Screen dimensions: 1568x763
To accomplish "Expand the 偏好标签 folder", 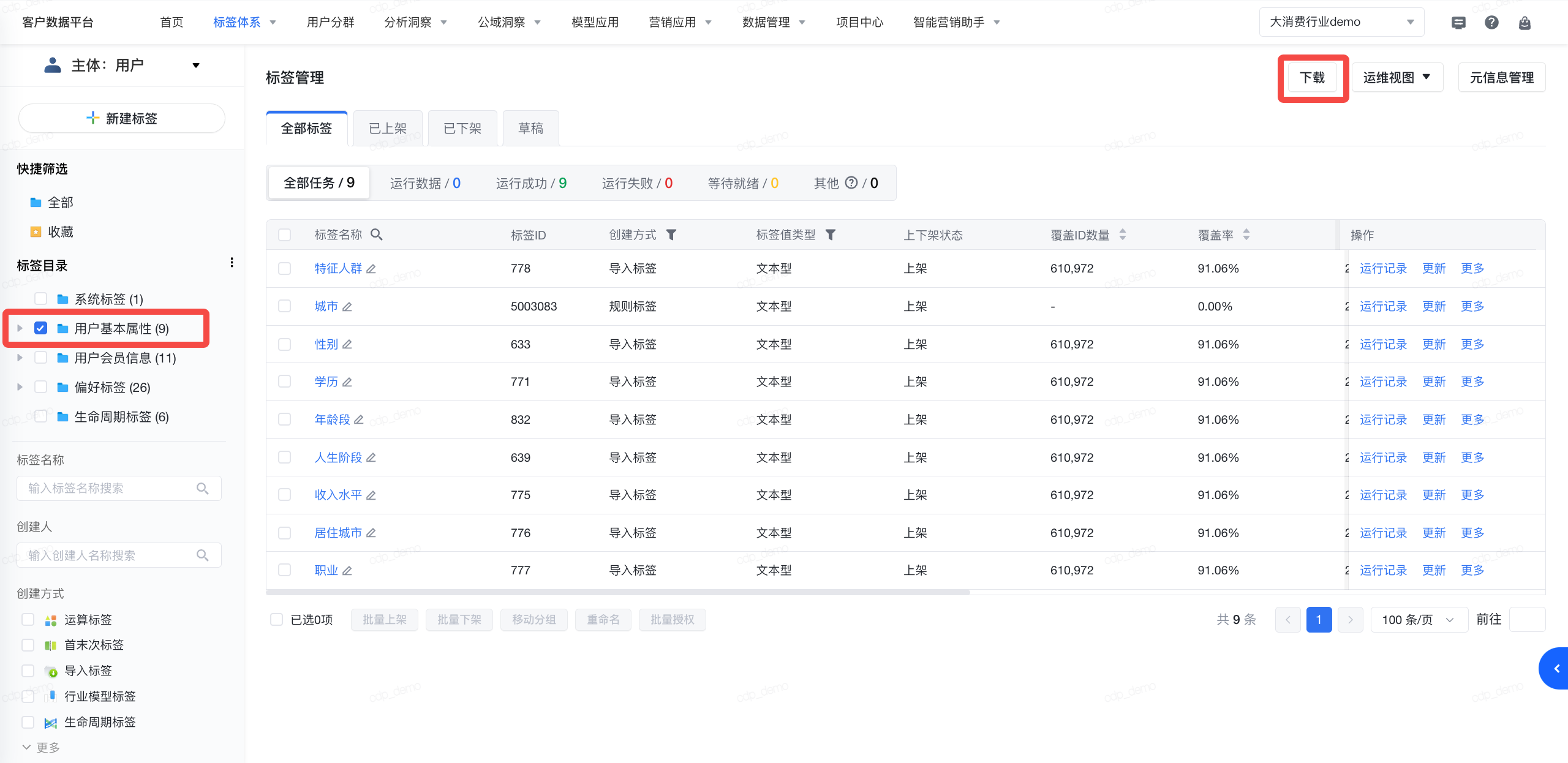I will coord(20,388).
